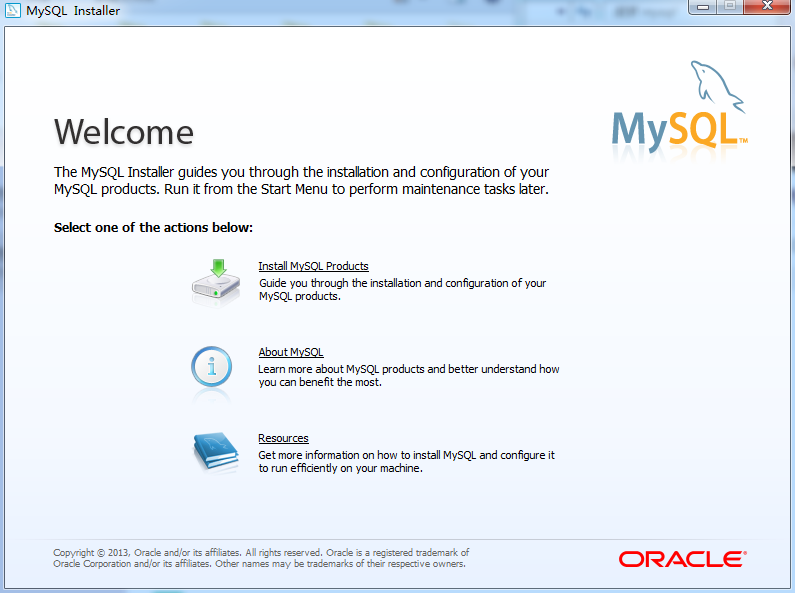
Task: Click the 'The MySQL Installer guides you' paragraph
Action: point(302,180)
